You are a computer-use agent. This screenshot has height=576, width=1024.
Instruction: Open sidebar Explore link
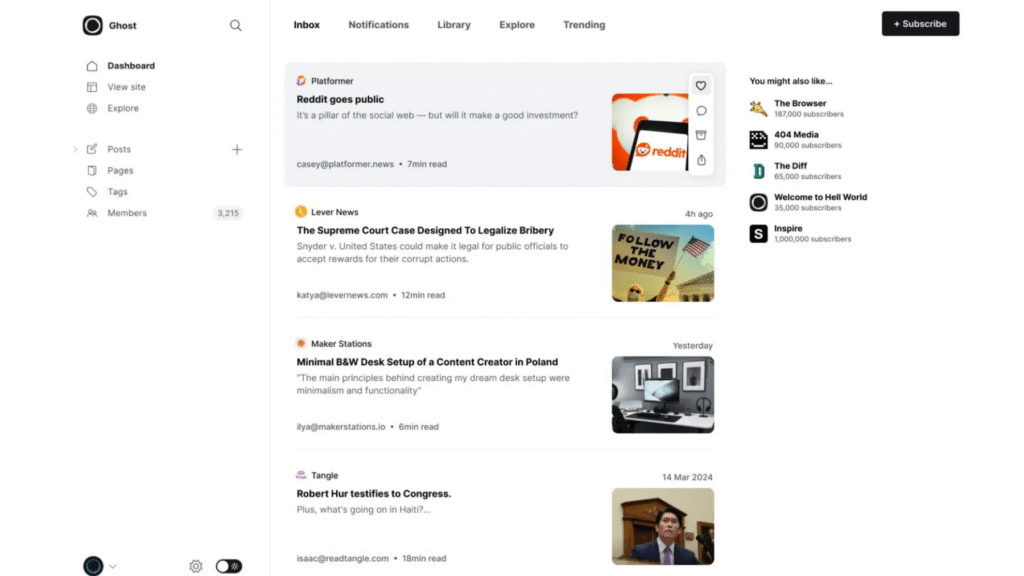click(123, 108)
